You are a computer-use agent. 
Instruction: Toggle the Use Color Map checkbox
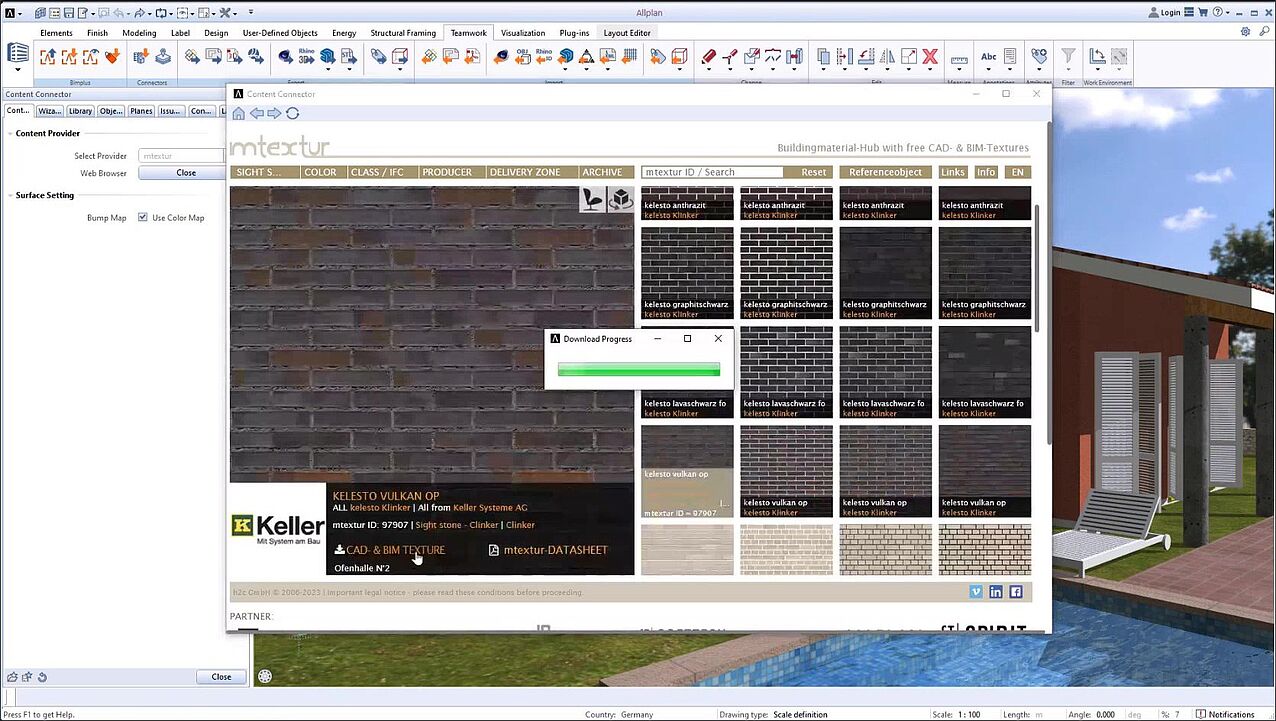pos(143,217)
